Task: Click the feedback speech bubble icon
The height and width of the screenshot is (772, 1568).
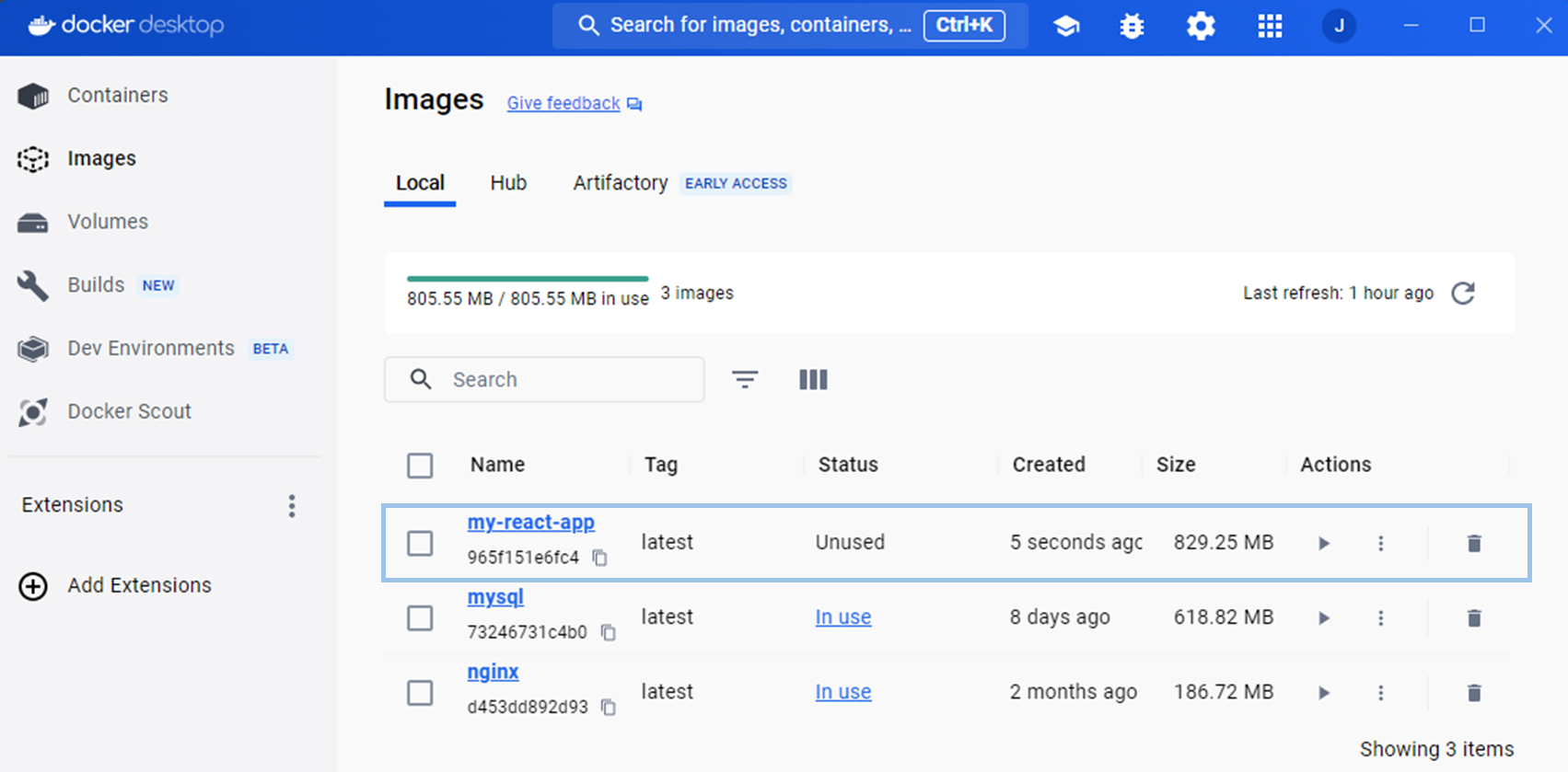Action: tap(634, 104)
